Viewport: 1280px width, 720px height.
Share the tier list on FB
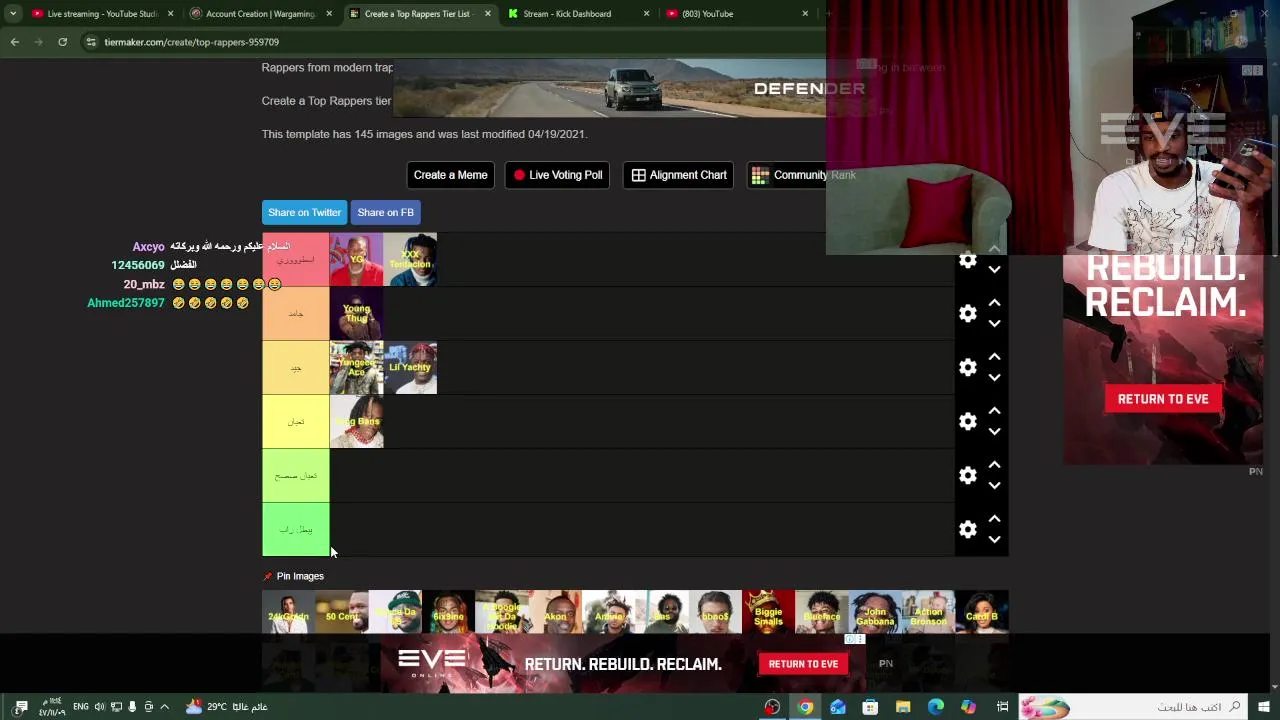click(385, 212)
